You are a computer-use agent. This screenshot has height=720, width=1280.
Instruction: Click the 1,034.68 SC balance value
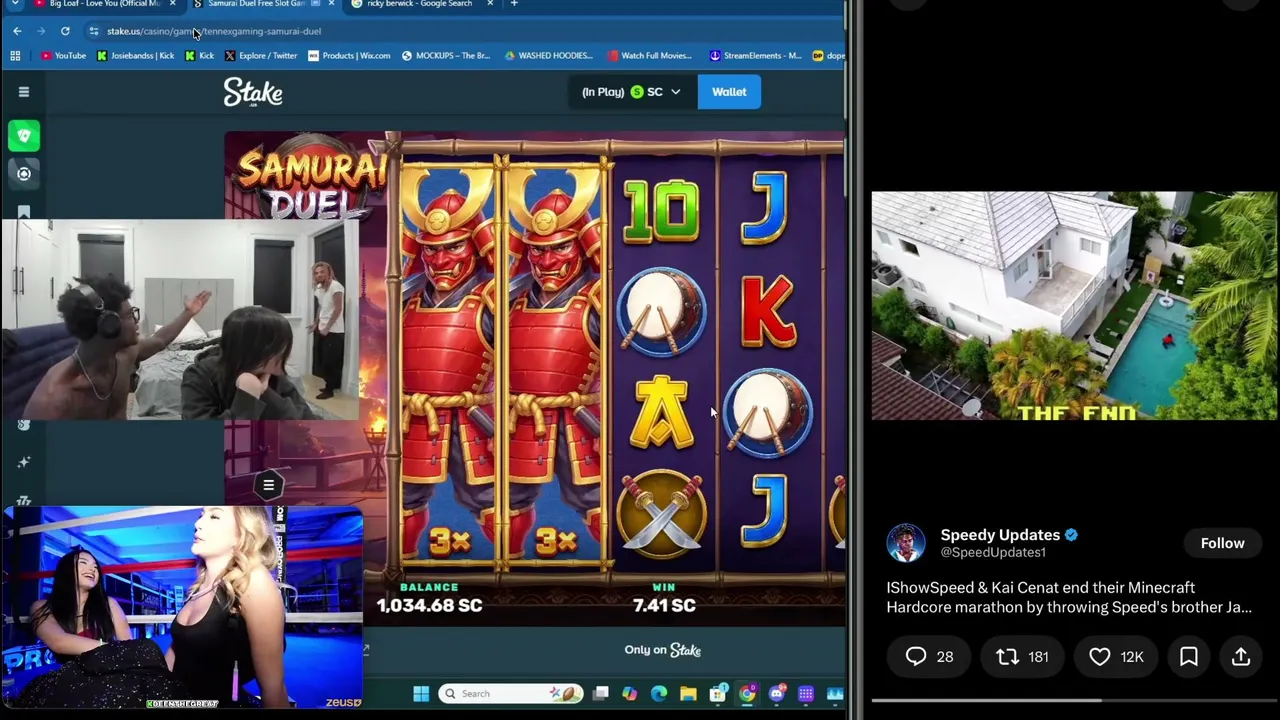point(429,605)
